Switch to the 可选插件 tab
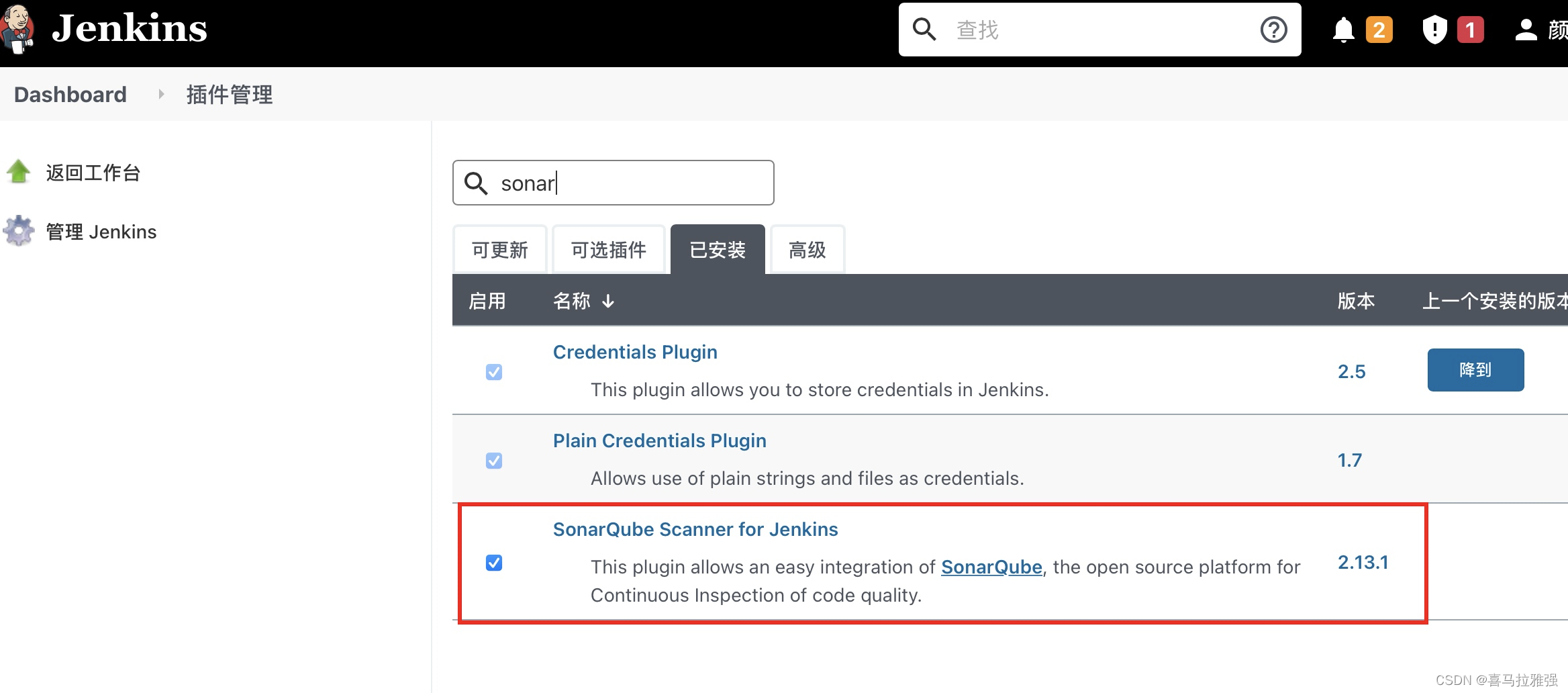Screen dimensions: 1568x693 (x=609, y=250)
